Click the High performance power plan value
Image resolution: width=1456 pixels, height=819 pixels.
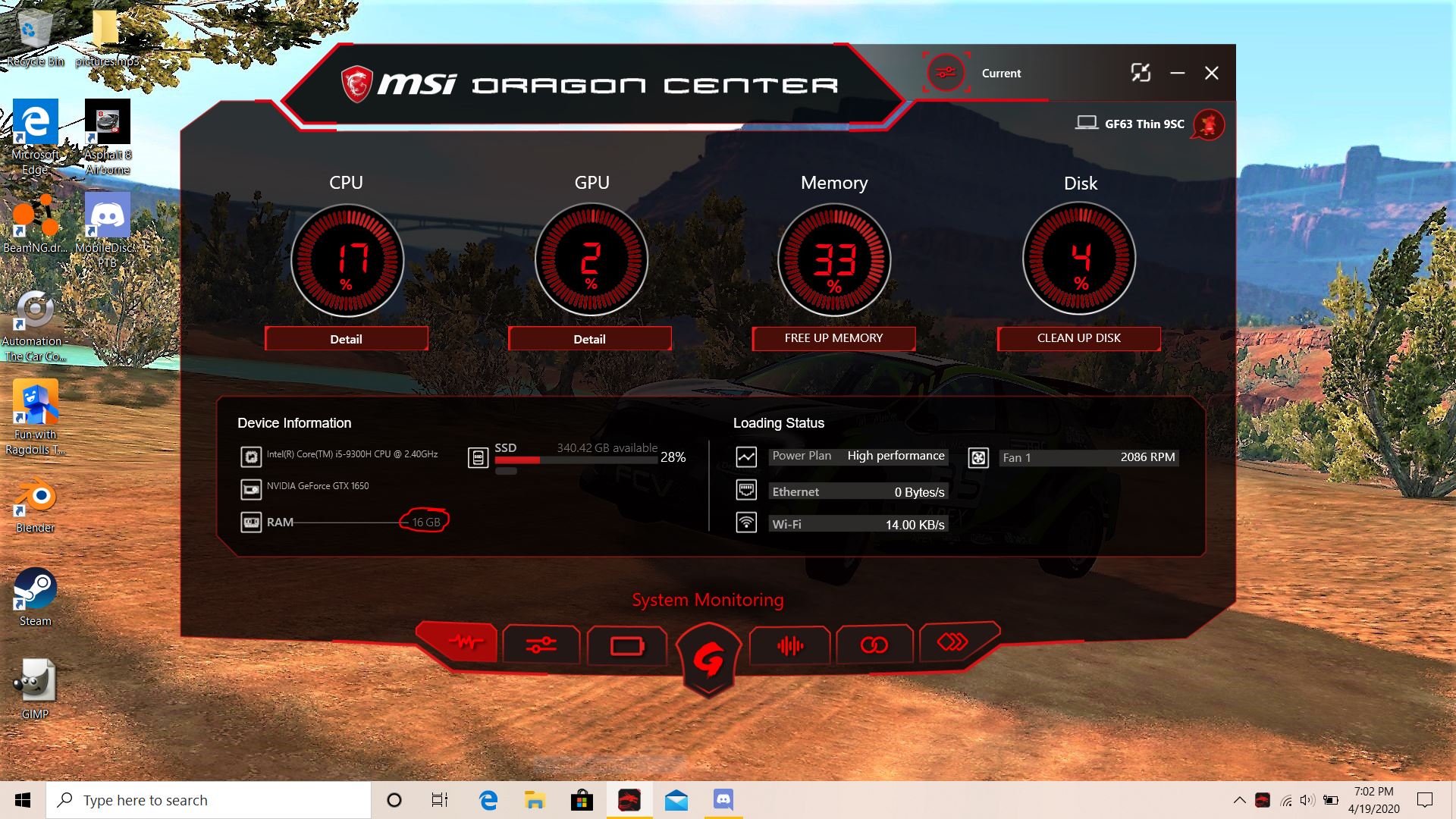[896, 456]
